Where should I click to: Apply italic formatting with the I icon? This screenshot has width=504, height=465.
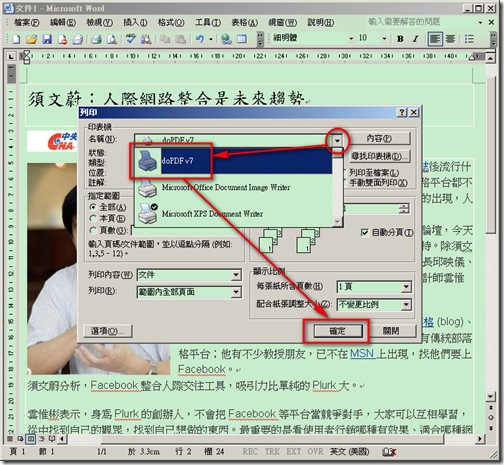point(415,39)
